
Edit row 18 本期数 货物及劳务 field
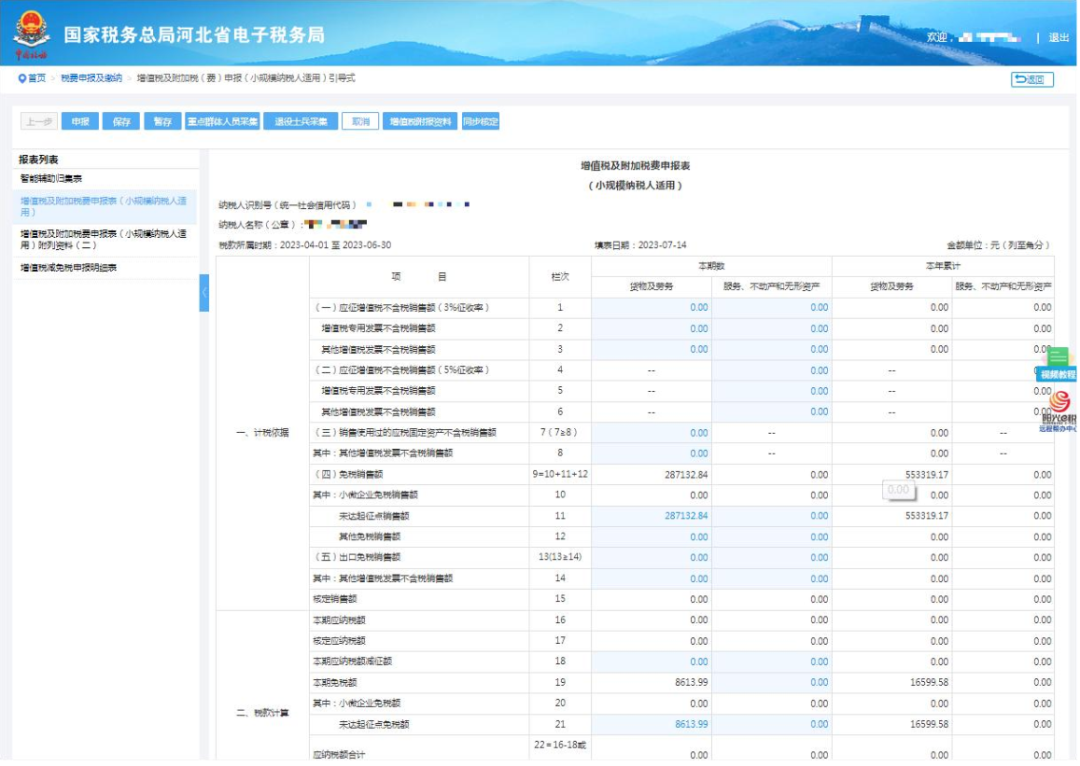[x=653, y=663]
